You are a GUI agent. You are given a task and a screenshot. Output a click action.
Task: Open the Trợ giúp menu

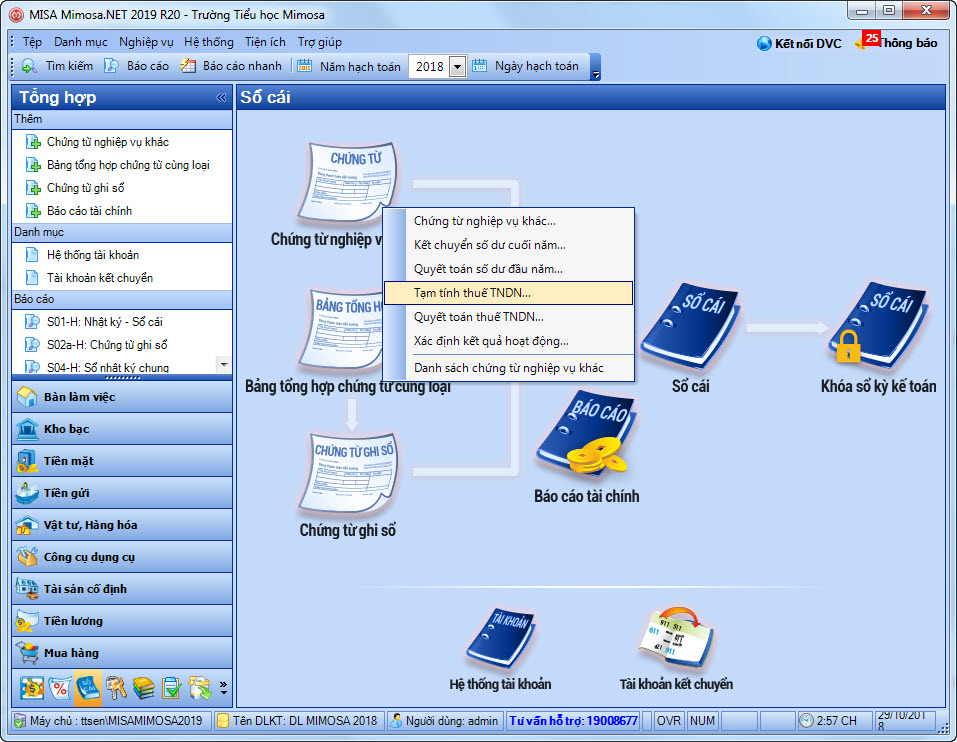click(320, 42)
